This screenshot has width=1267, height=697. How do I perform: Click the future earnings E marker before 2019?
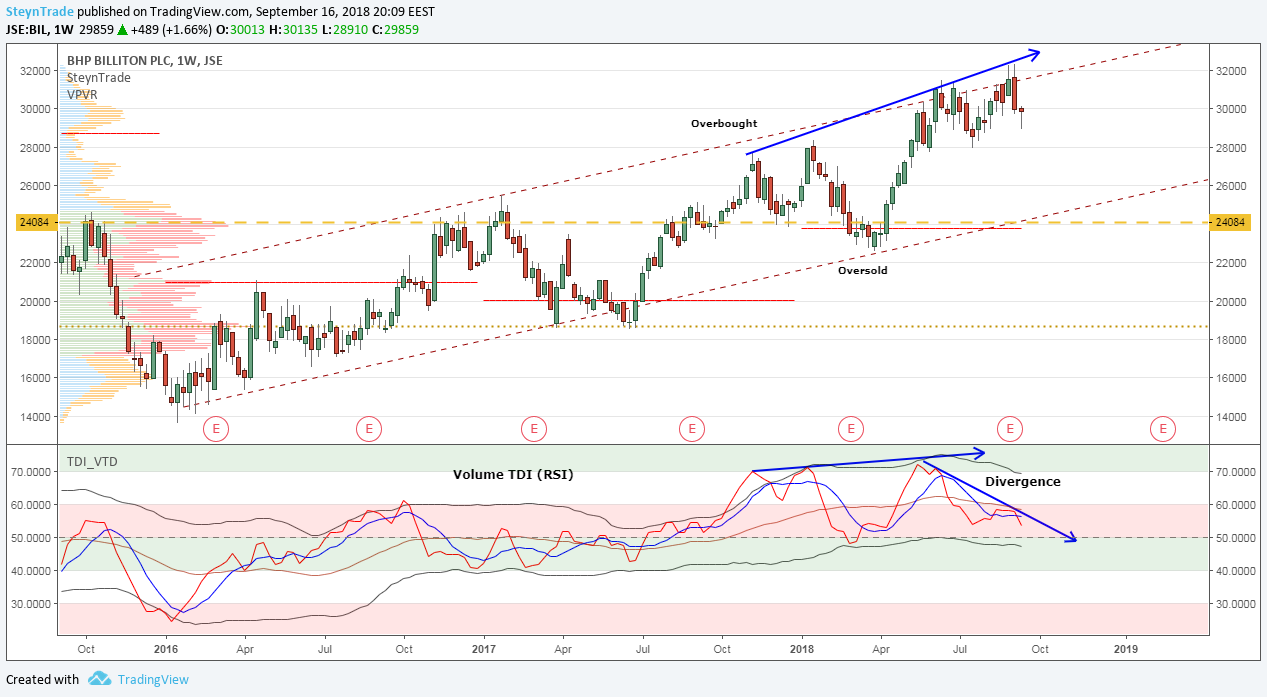point(1162,430)
